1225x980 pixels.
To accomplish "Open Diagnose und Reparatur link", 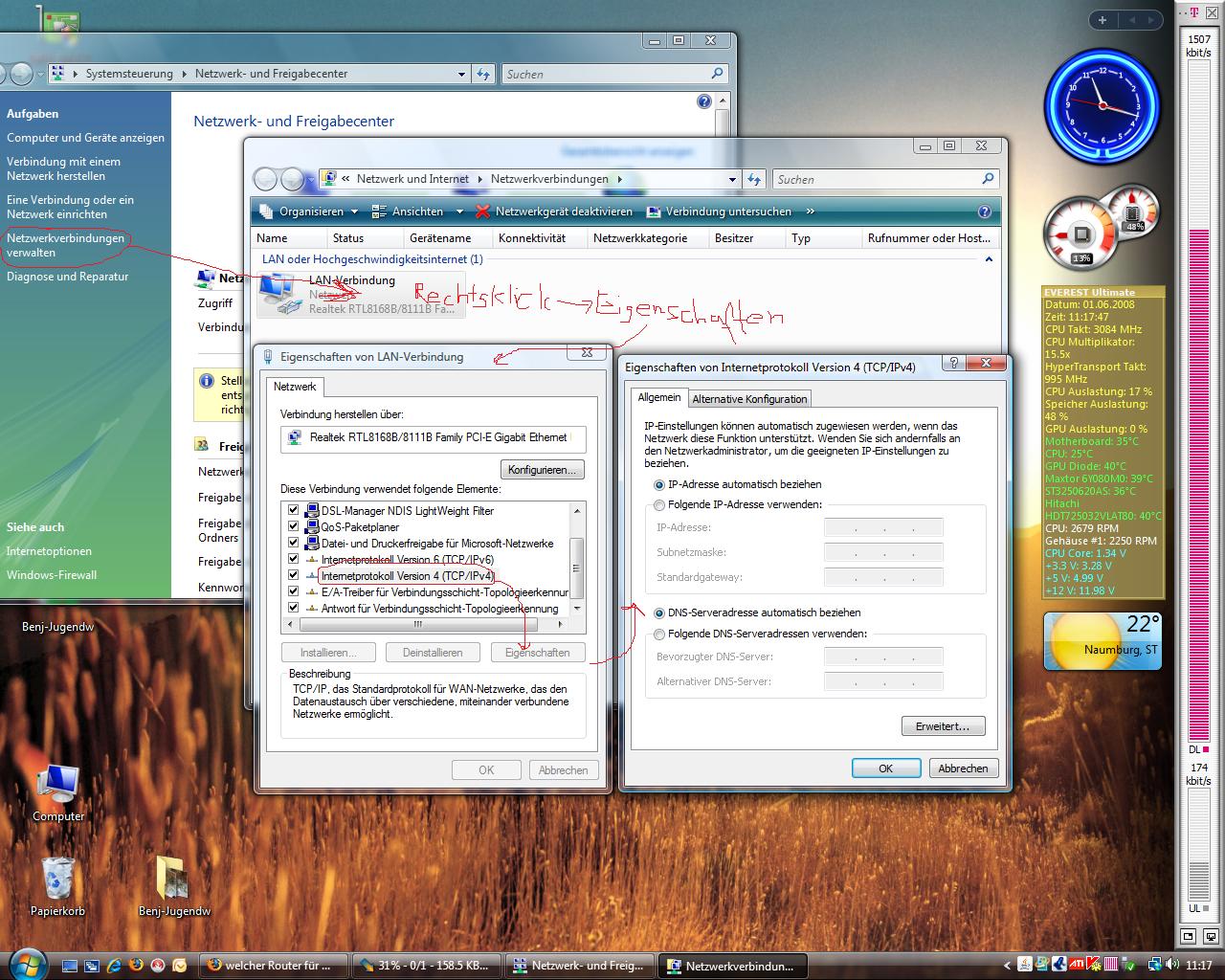I will tap(67, 277).
